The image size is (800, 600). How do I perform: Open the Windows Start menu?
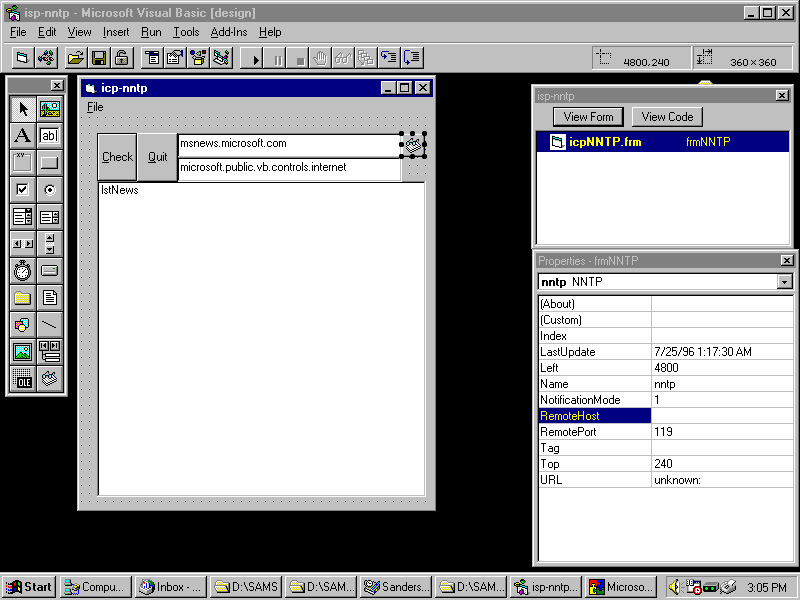(x=29, y=587)
